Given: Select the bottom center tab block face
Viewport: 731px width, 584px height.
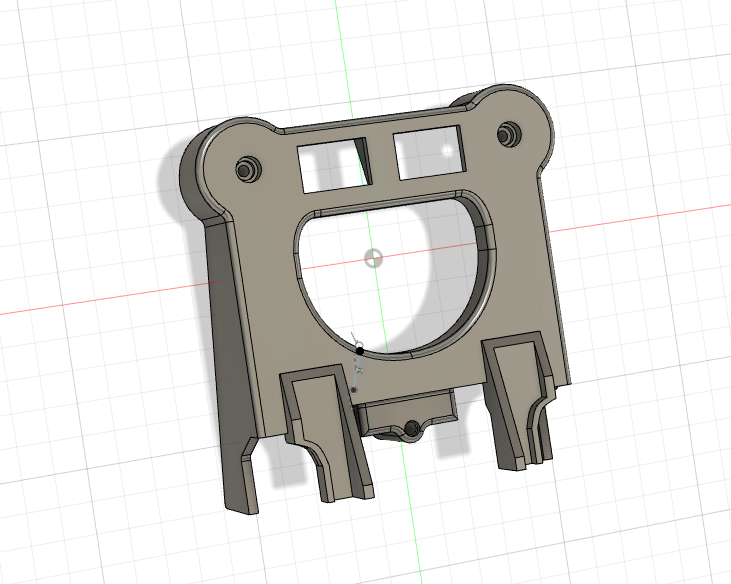Looking at the screenshot, I should click(406, 408).
